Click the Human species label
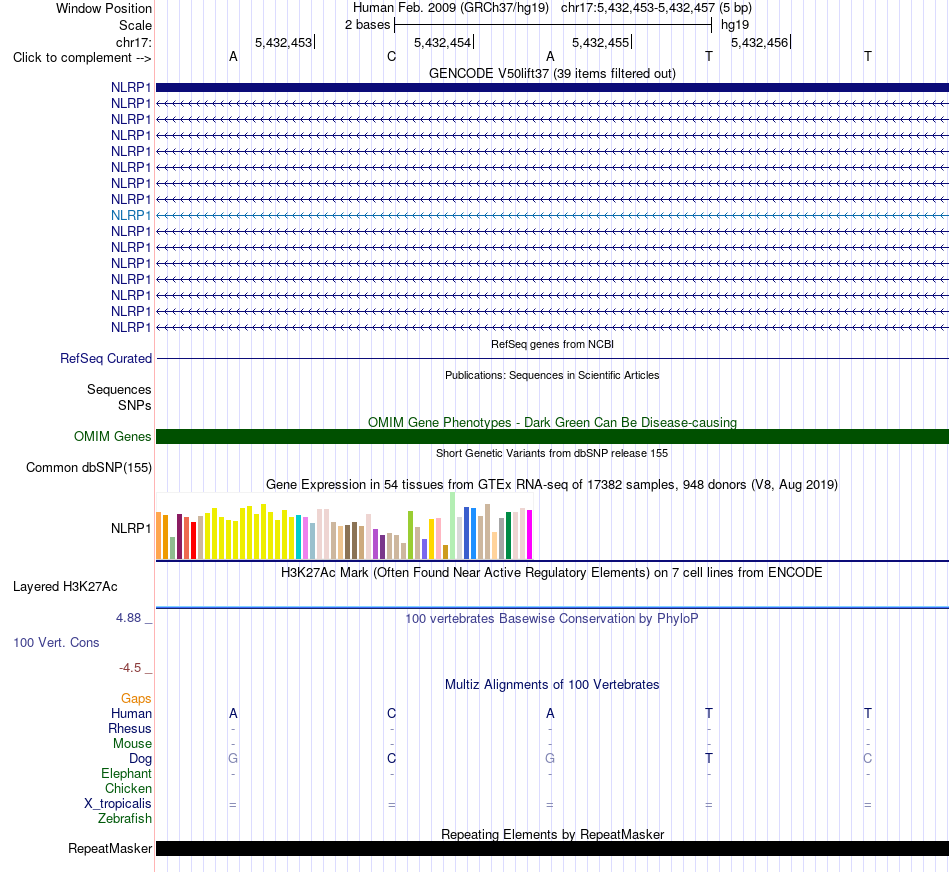Image resolution: width=950 pixels, height=872 pixels. coord(131,713)
